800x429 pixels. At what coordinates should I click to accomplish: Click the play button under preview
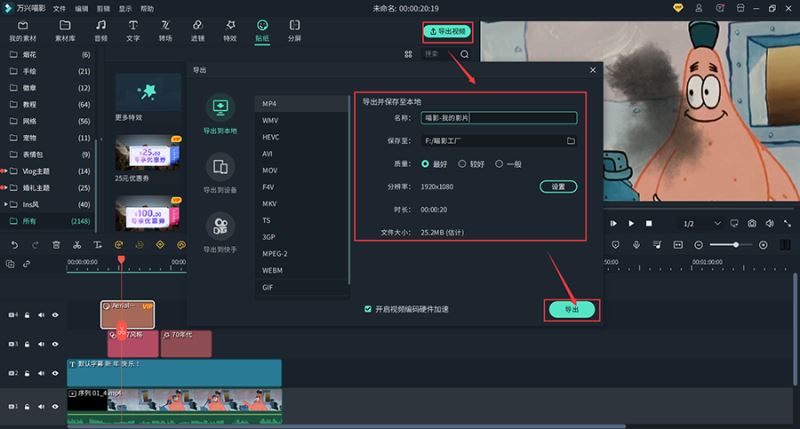click(x=631, y=223)
